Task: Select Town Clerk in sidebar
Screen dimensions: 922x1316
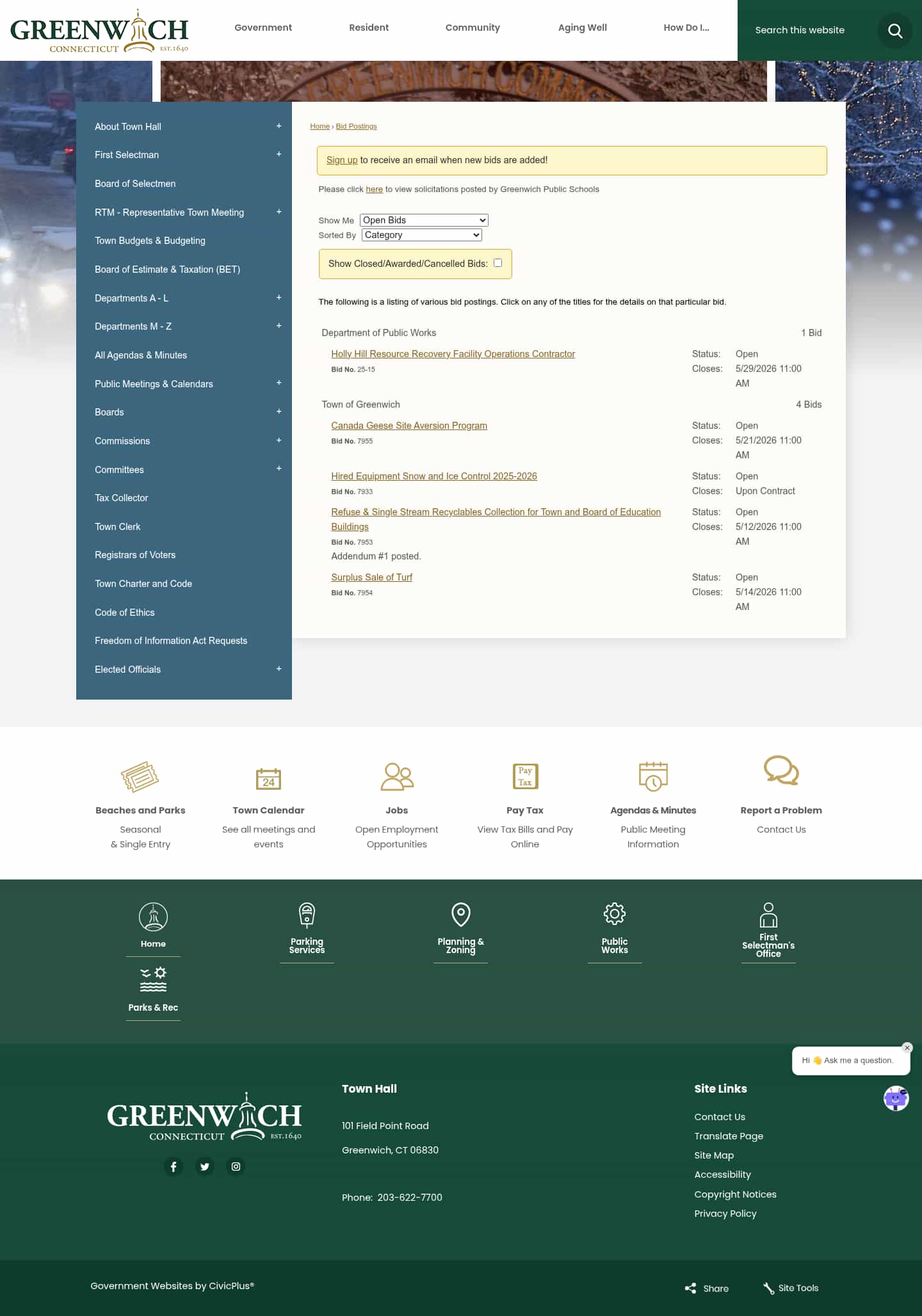Action: [x=118, y=527]
